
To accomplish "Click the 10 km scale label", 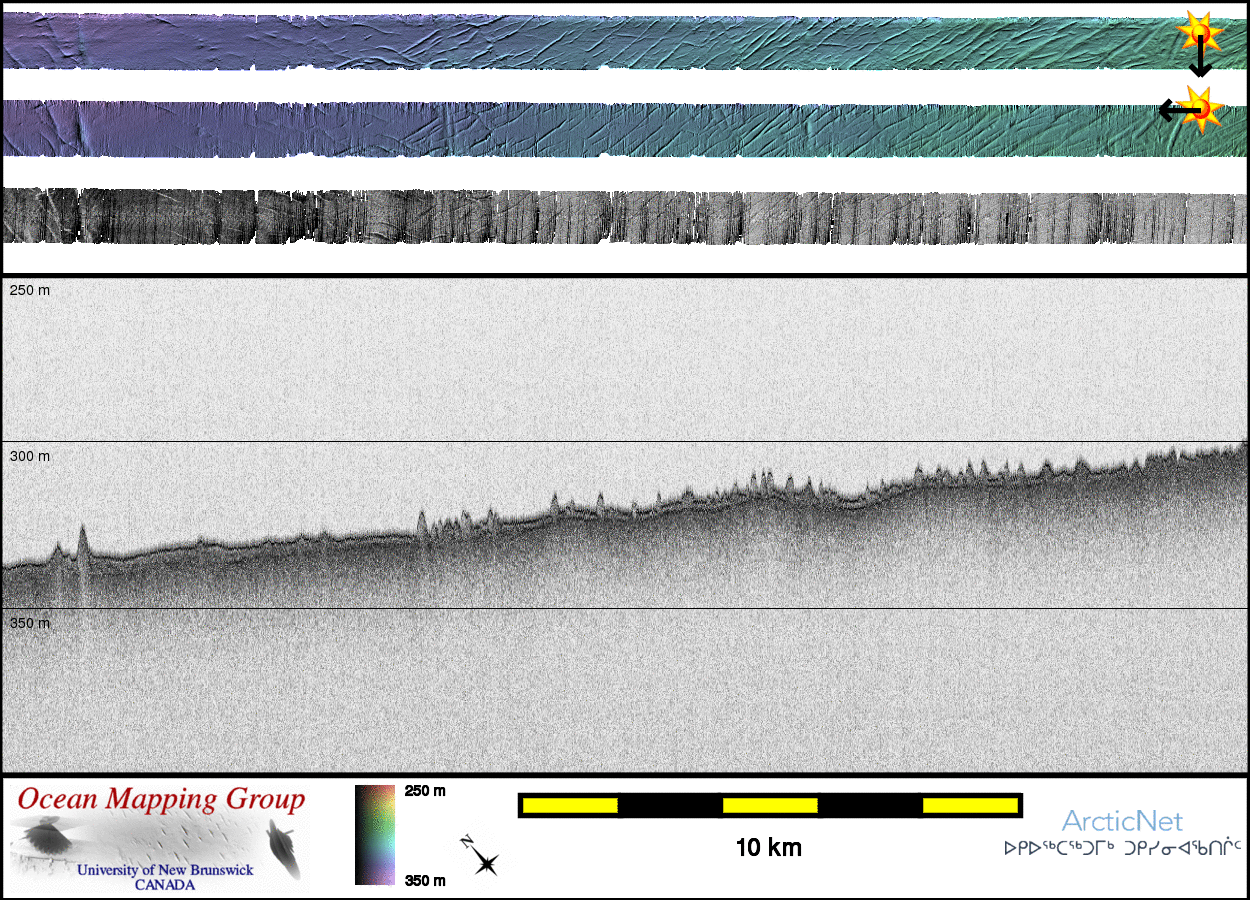I will (768, 849).
